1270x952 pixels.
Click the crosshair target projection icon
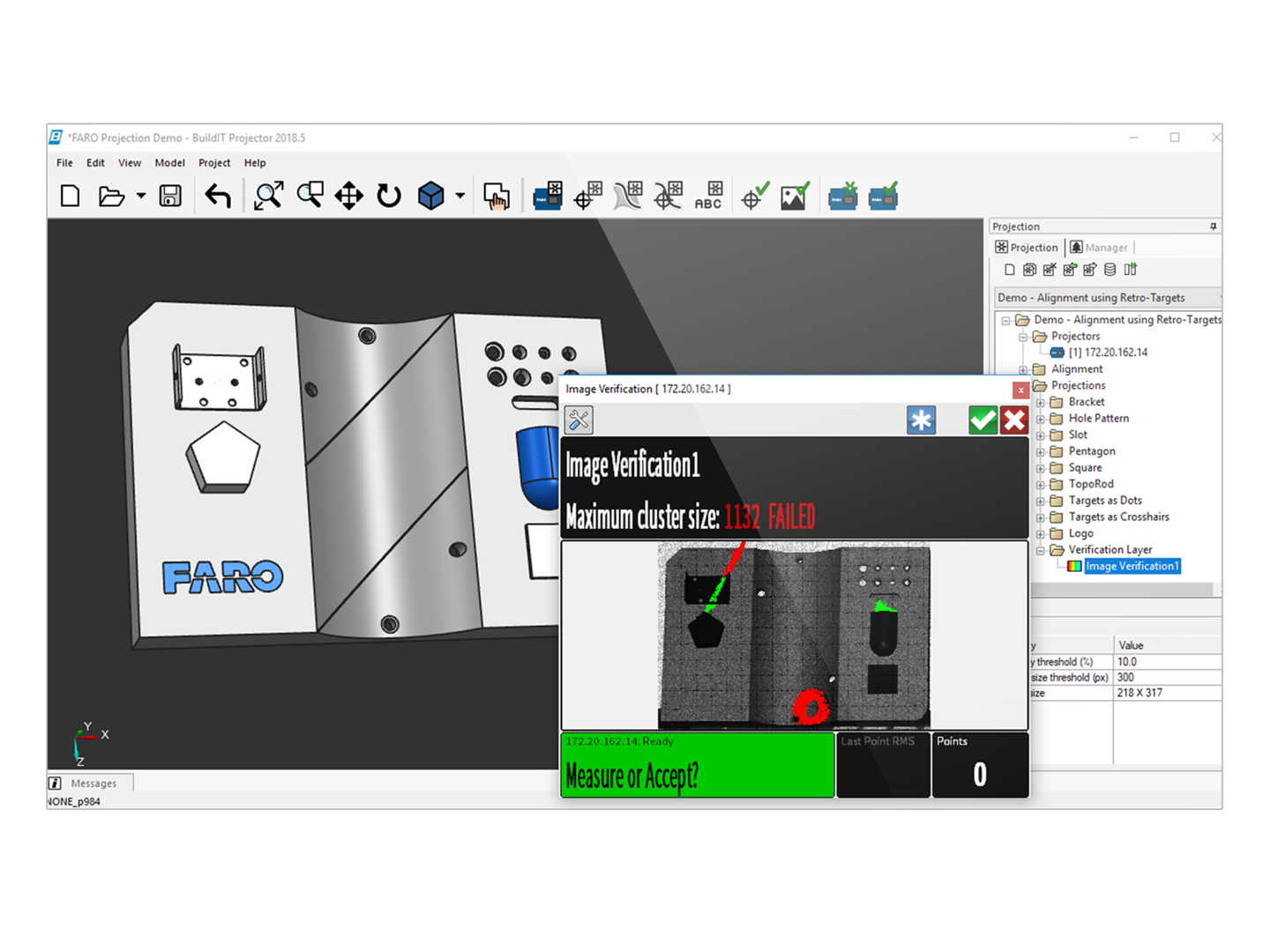click(587, 196)
